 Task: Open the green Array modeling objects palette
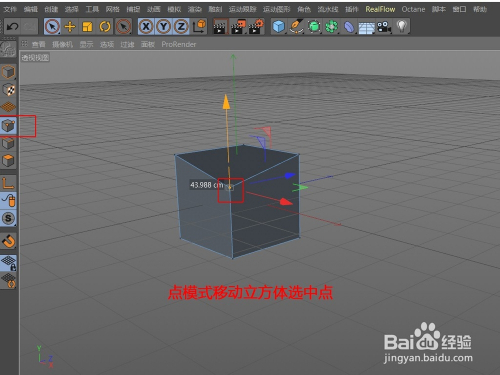[x=332, y=26]
